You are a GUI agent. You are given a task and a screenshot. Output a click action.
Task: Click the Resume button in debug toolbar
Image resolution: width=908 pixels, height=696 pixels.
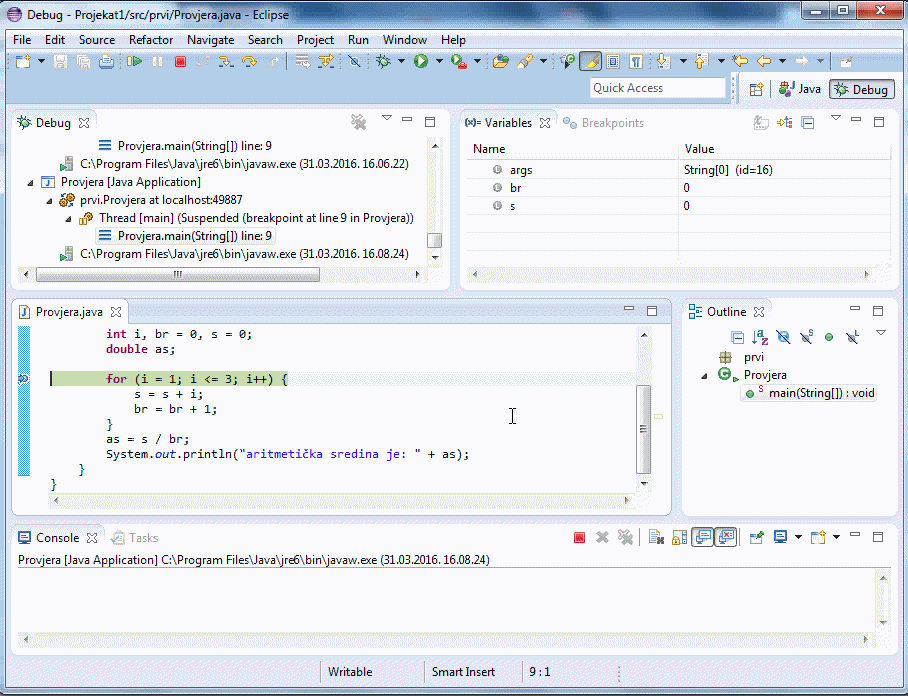[x=135, y=62]
